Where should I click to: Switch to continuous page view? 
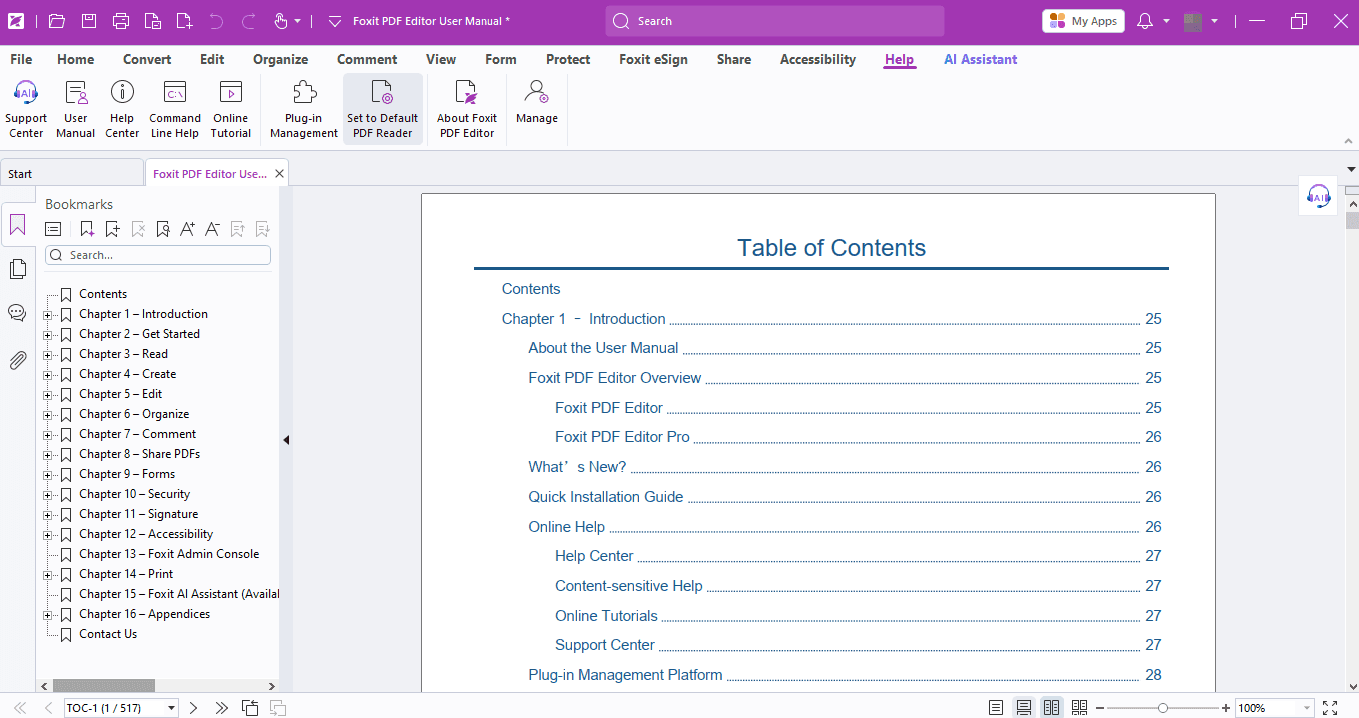pos(1024,708)
